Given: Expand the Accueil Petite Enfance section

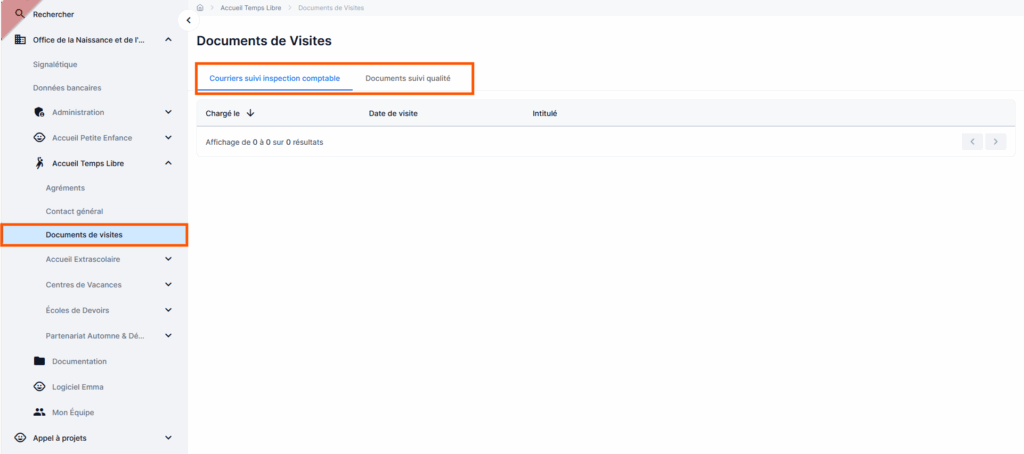Looking at the screenshot, I should point(168,138).
